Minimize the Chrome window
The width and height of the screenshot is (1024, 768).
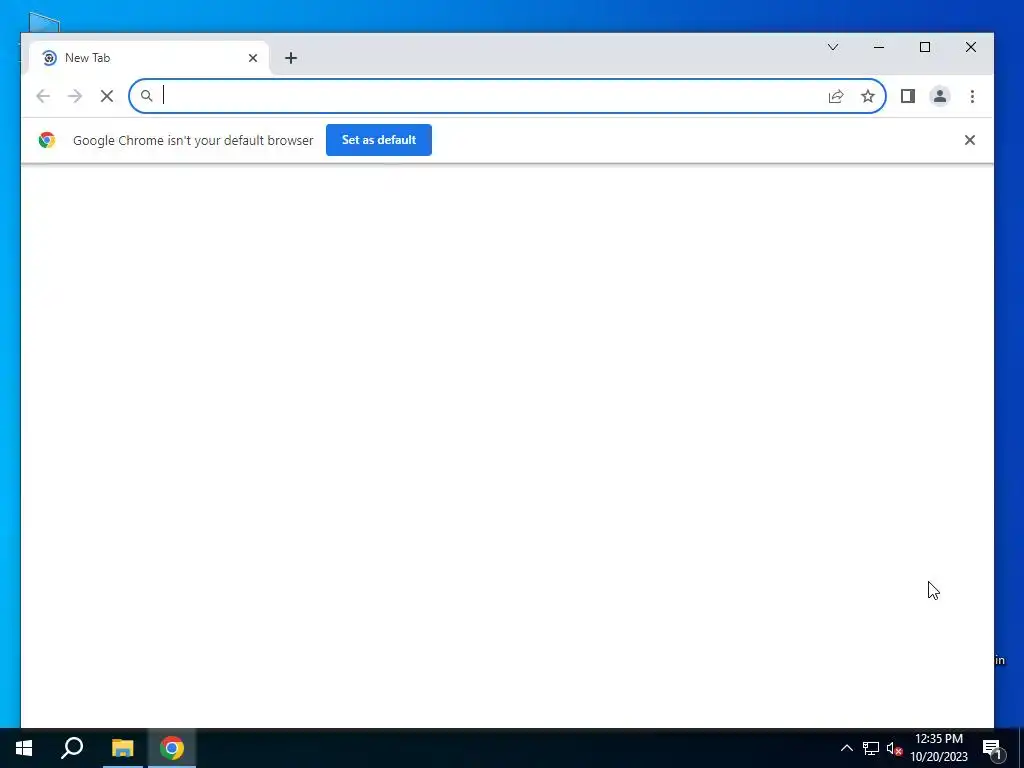pyautogui.click(x=879, y=47)
